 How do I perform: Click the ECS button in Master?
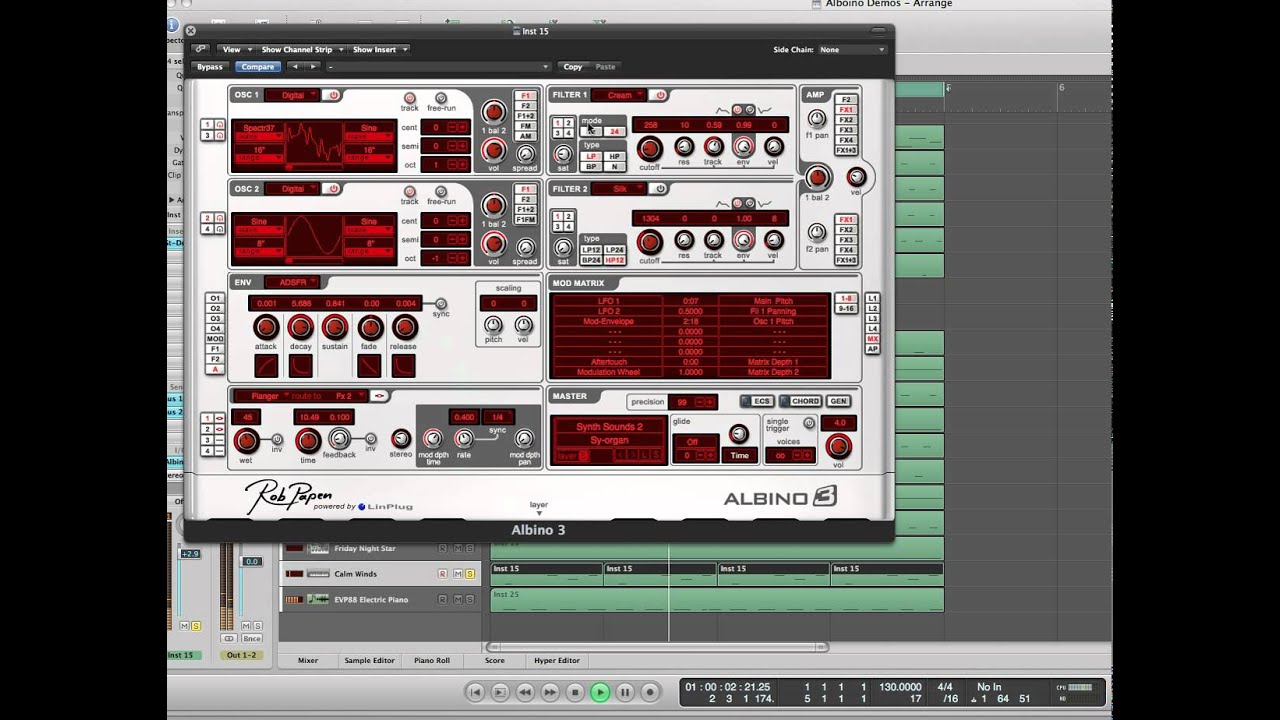pos(757,401)
